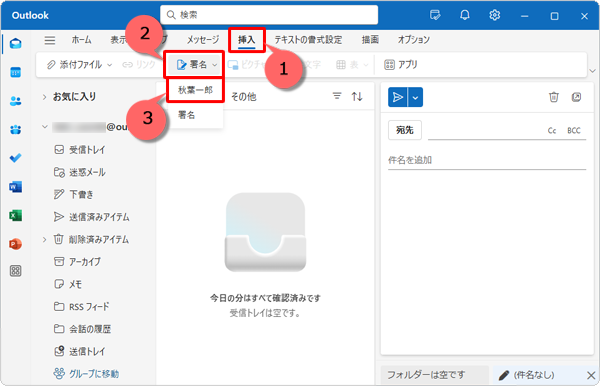
Task: Open the notifications bell
Action: 465,15
